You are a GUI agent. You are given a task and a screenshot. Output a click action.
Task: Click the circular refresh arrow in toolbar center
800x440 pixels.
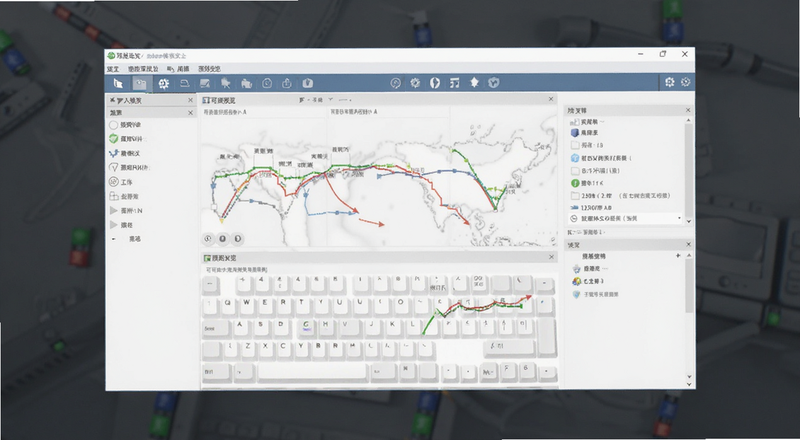click(x=395, y=83)
